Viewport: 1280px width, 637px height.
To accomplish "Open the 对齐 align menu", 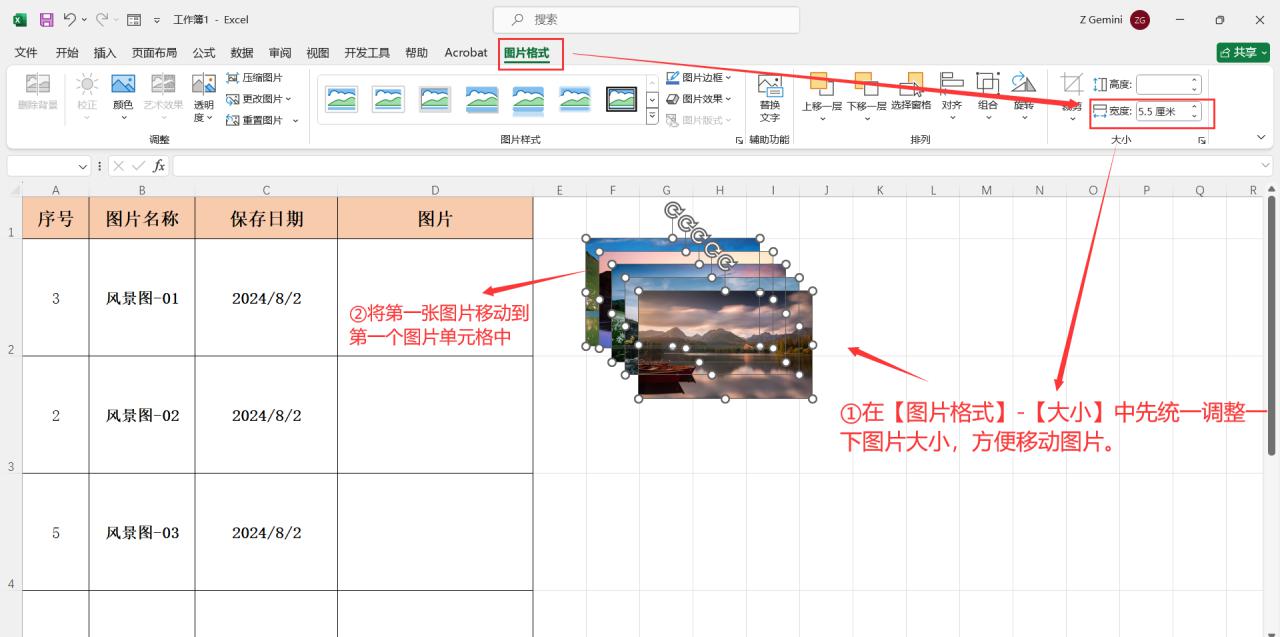I will [951, 97].
